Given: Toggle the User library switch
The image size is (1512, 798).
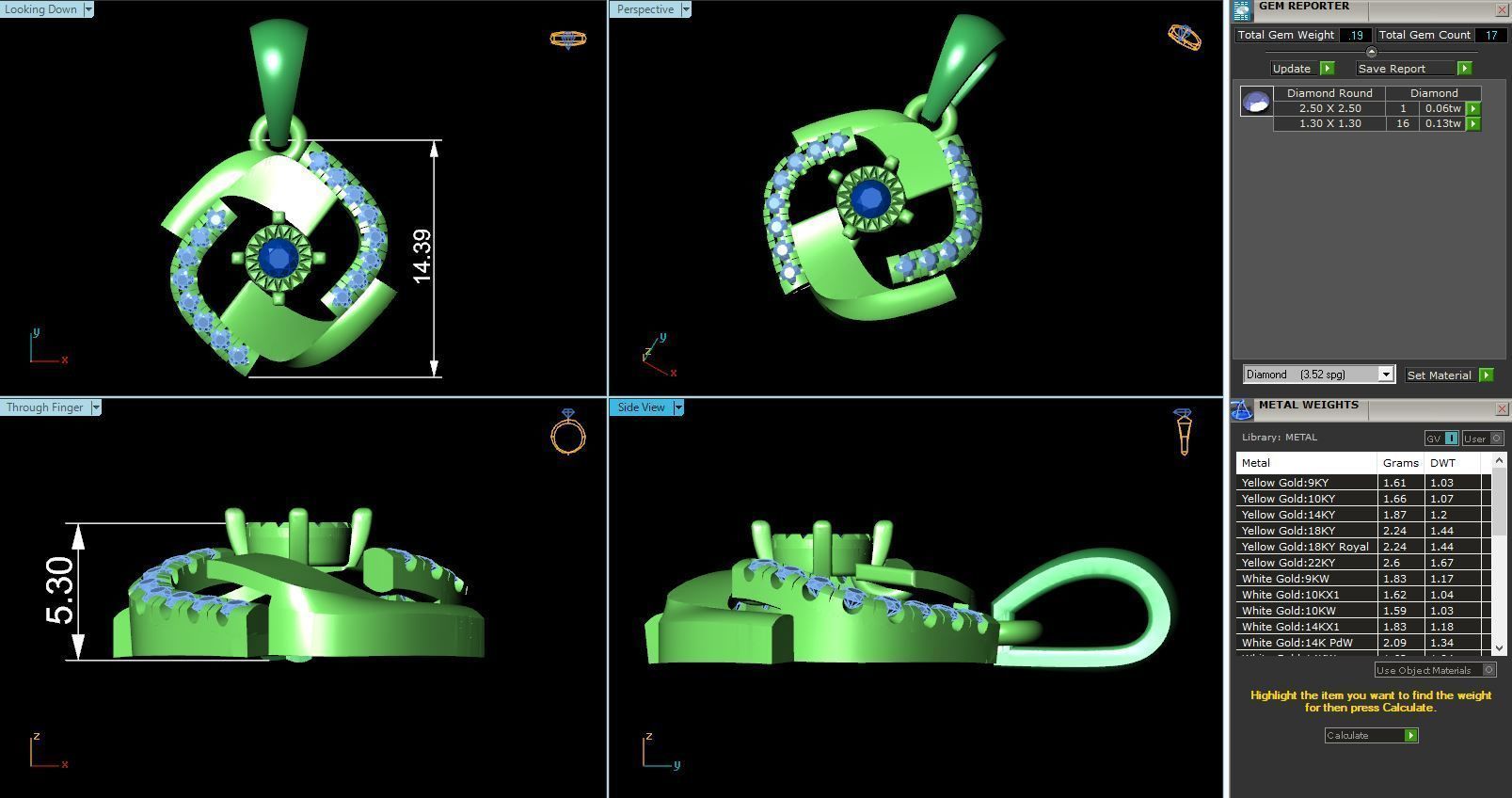Looking at the screenshot, I should pos(1483,439).
